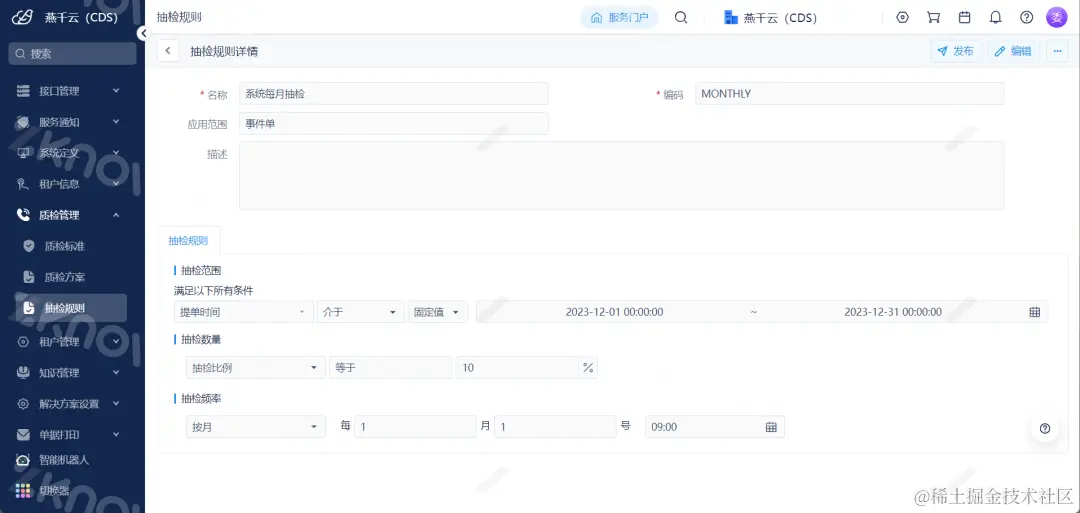Open the 固定值 value type dropdown
This screenshot has width=1080, height=513.
pyautogui.click(x=437, y=312)
